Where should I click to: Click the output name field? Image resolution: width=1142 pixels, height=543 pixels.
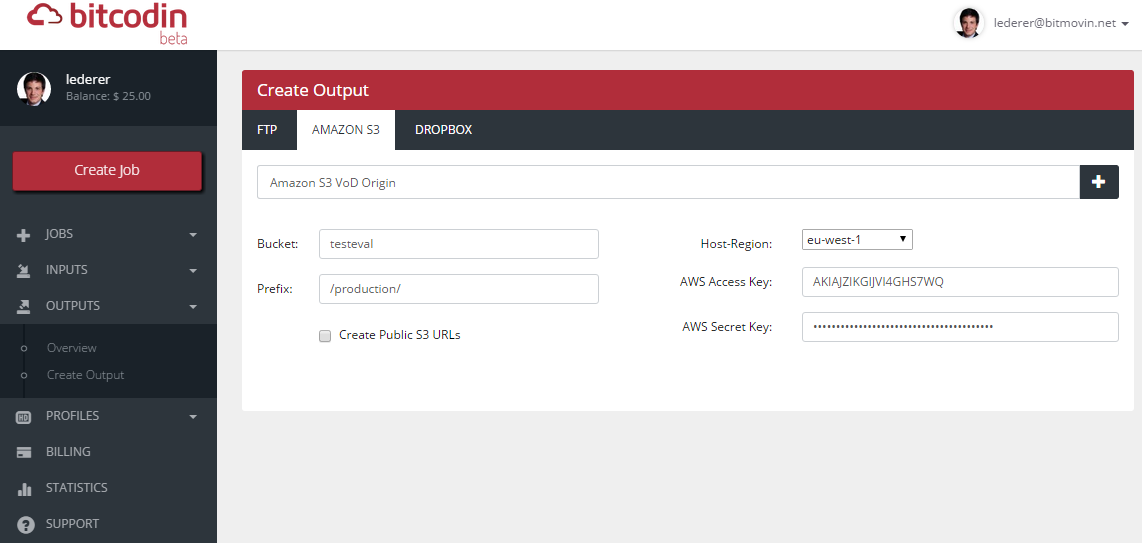click(x=668, y=182)
